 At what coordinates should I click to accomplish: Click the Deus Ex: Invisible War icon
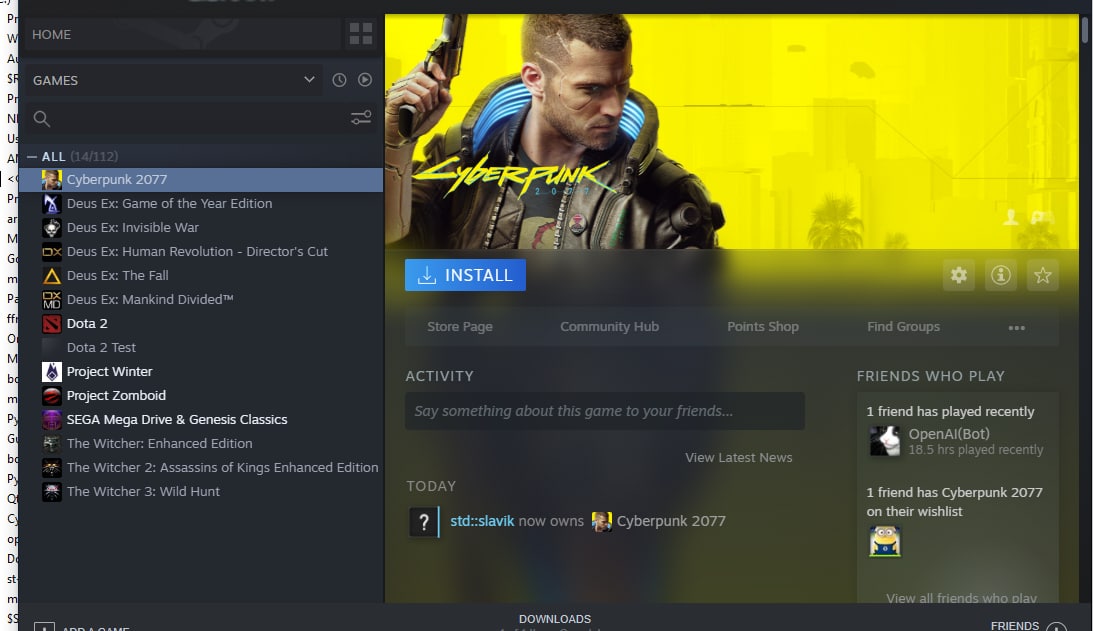(52, 228)
